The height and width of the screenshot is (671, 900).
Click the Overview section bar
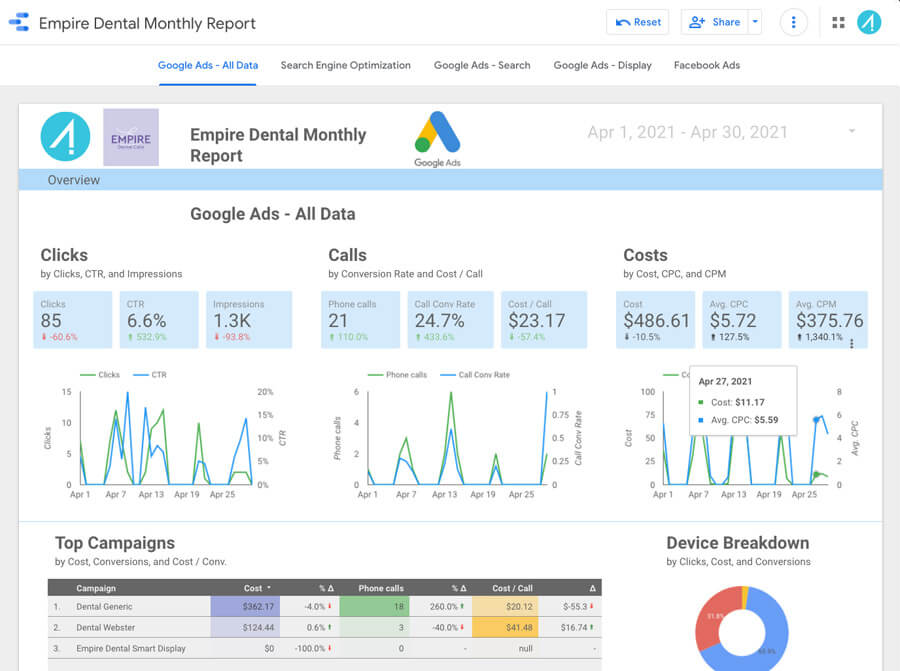[x=451, y=180]
